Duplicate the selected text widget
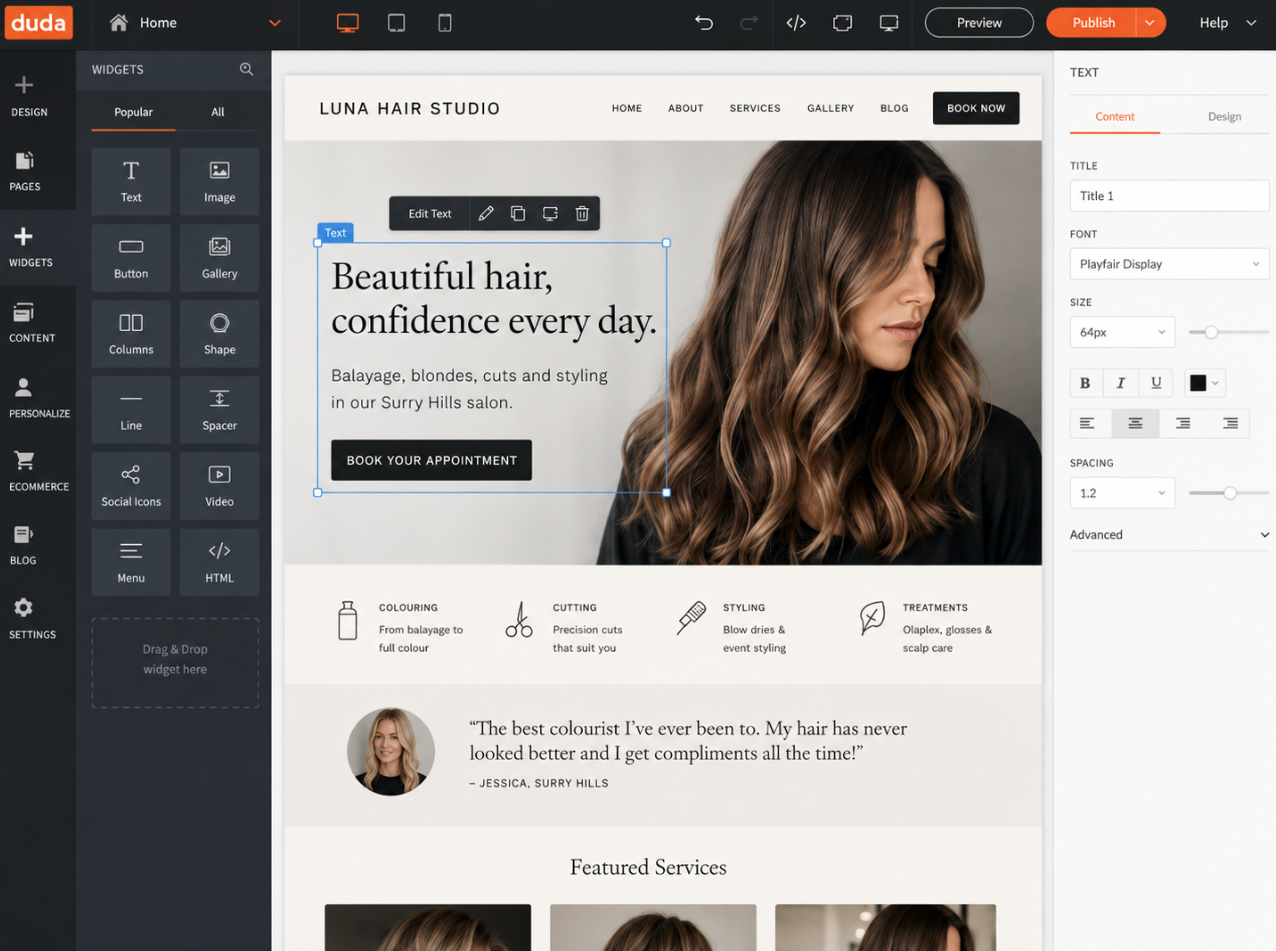 [518, 213]
